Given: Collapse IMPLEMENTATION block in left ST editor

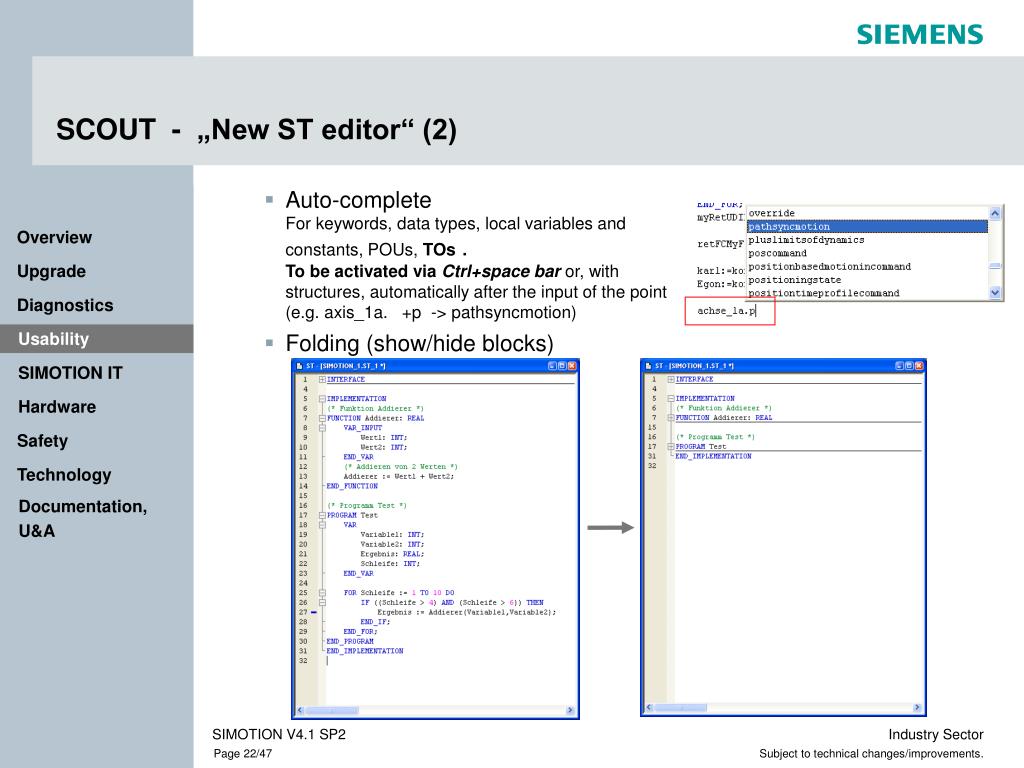Looking at the screenshot, I should pyautogui.click(x=322, y=398).
